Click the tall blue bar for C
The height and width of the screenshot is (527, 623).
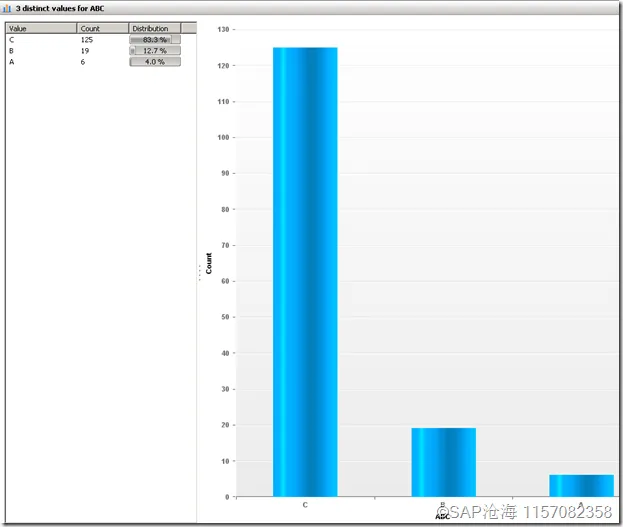click(305, 272)
